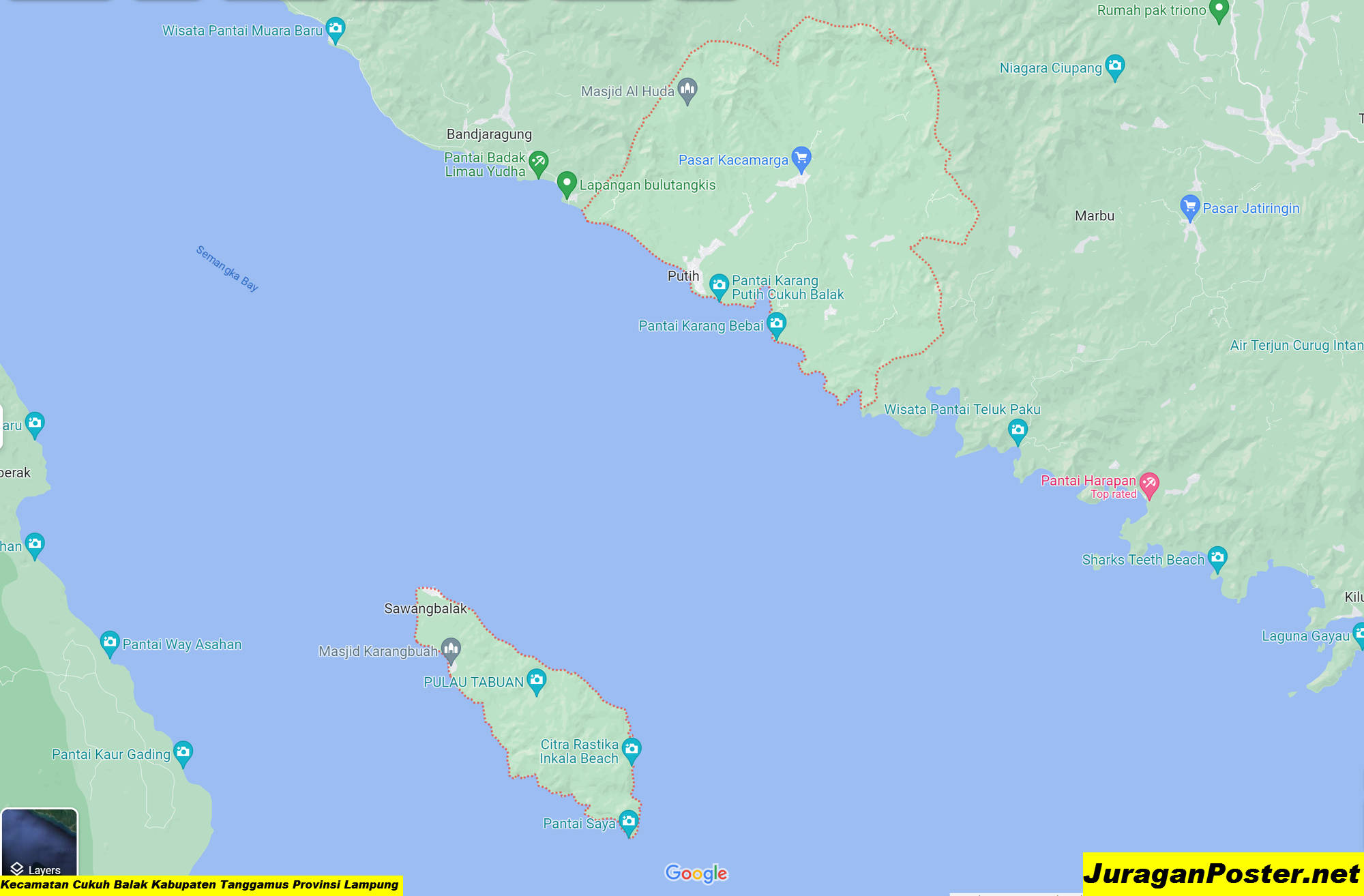Screen dimensions: 1364x896
Task: Click the Semangka Bay water label
Action: tap(227, 269)
